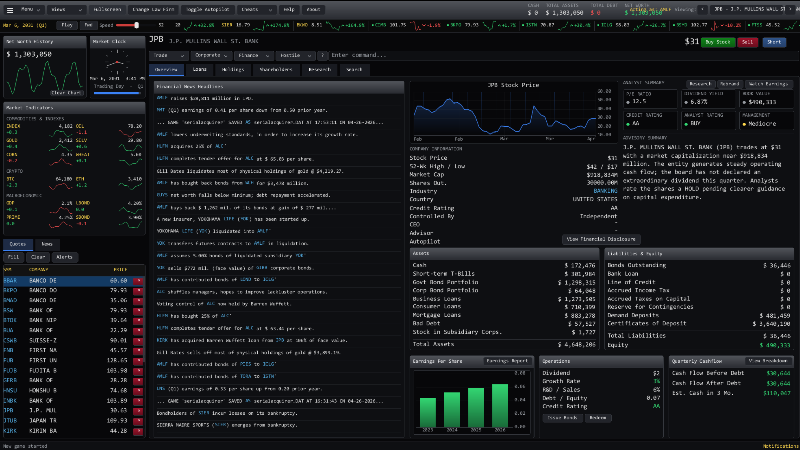Remove FUJB quote with red icon
The width and height of the screenshot is (800, 450).
click(138, 371)
